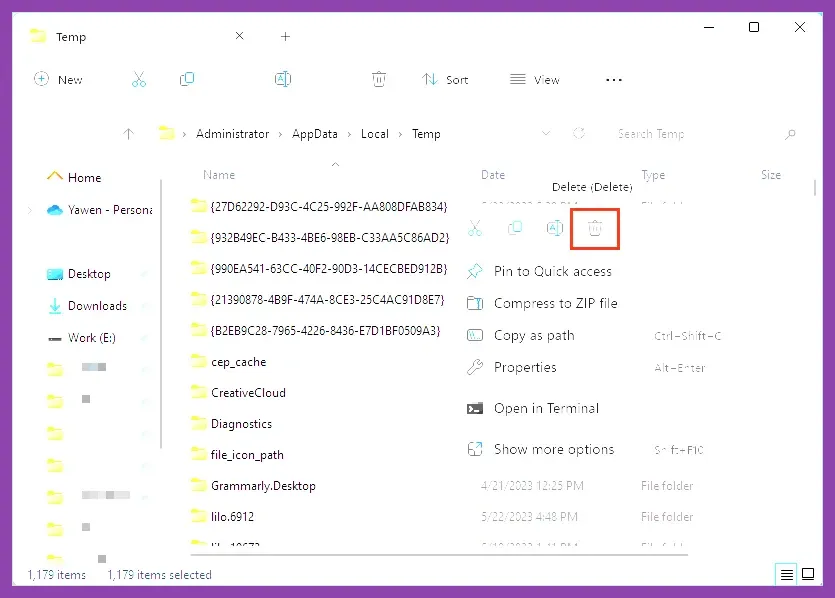This screenshot has width=835, height=598.
Task: Click the Local breadcrumb
Action: [375, 134]
